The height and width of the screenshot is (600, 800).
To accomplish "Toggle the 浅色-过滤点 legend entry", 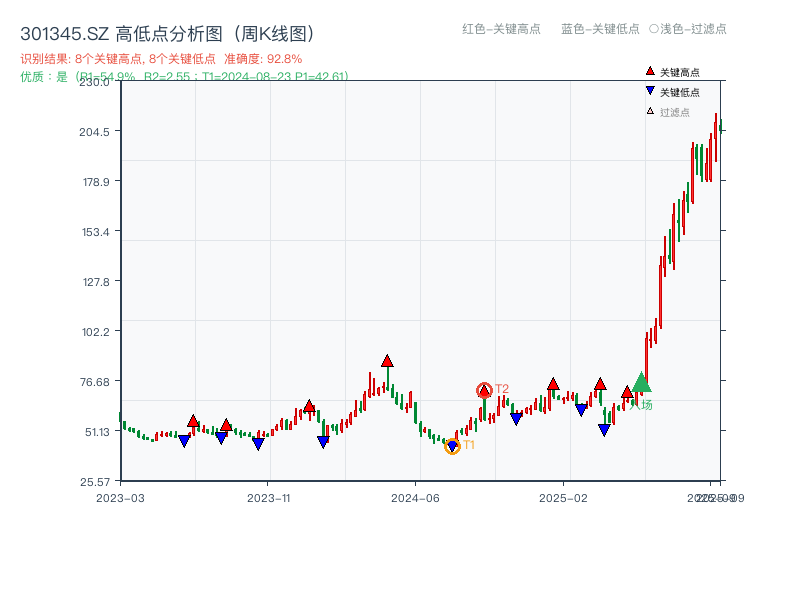I will coord(685,30).
